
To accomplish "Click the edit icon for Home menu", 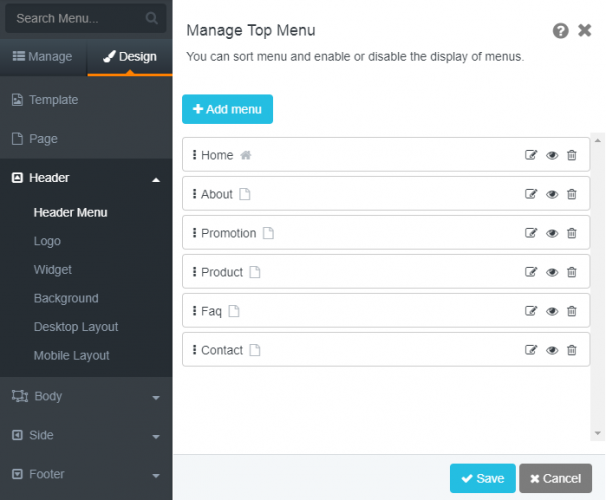I will click(x=531, y=155).
